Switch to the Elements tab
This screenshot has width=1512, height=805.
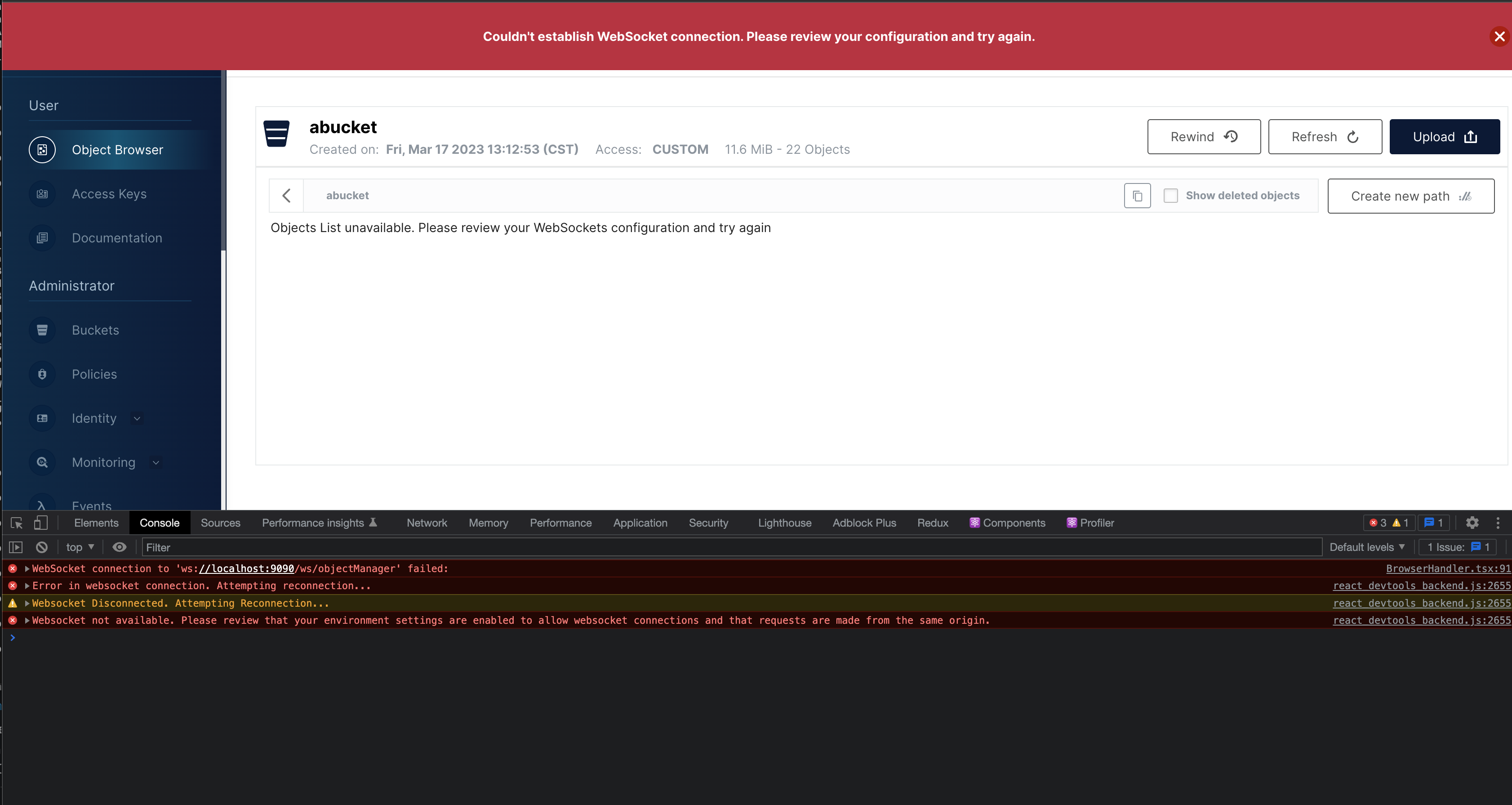point(96,523)
